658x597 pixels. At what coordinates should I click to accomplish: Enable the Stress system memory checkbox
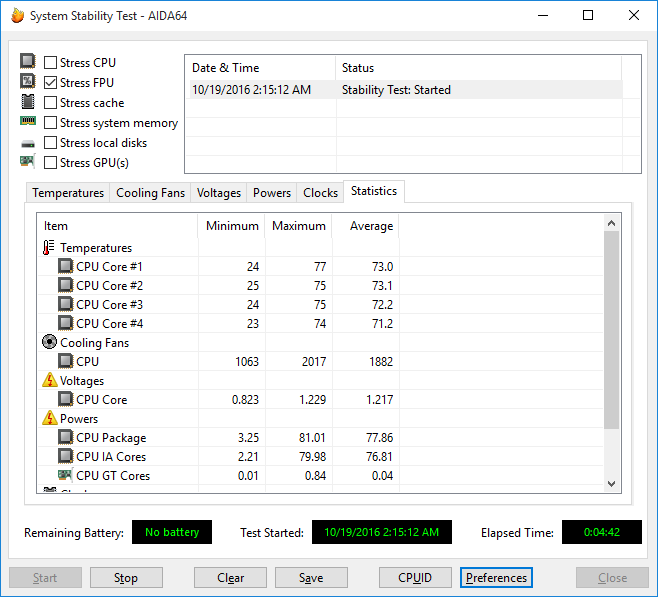[x=50, y=123]
